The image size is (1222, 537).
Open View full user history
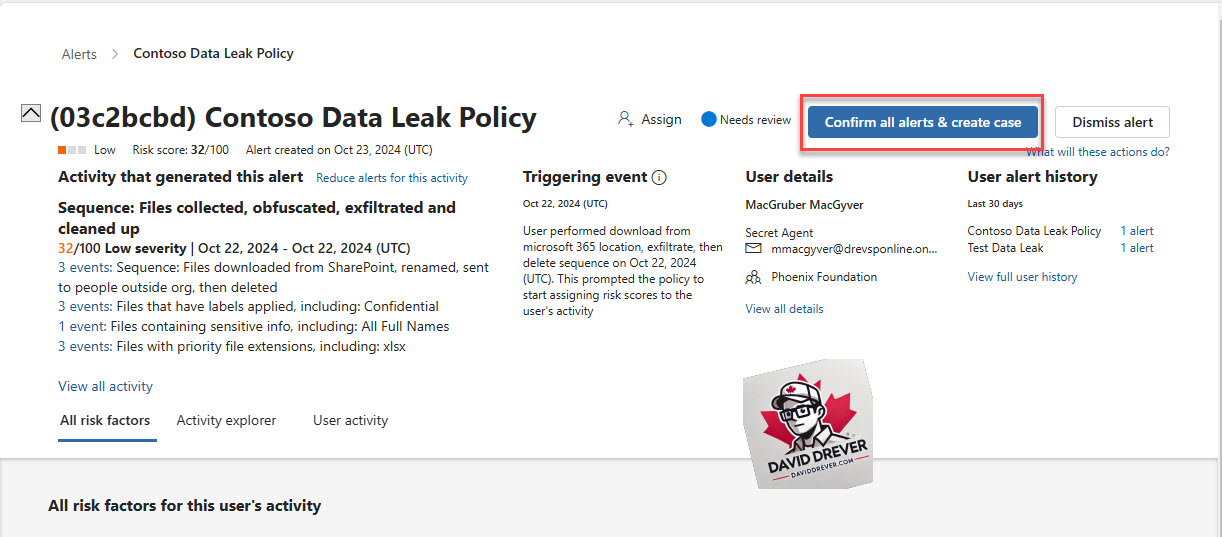tap(1022, 277)
